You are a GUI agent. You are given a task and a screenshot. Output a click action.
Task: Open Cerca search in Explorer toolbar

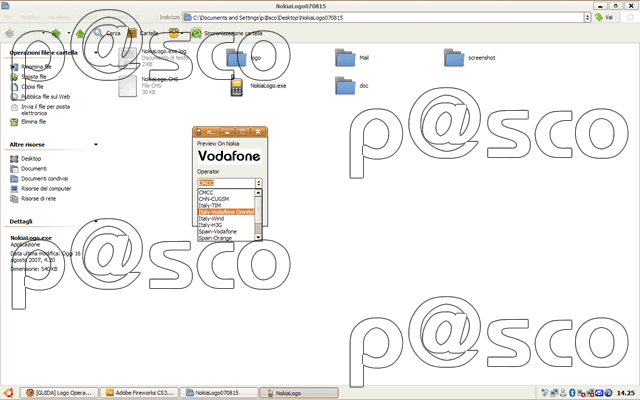tap(107, 33)
